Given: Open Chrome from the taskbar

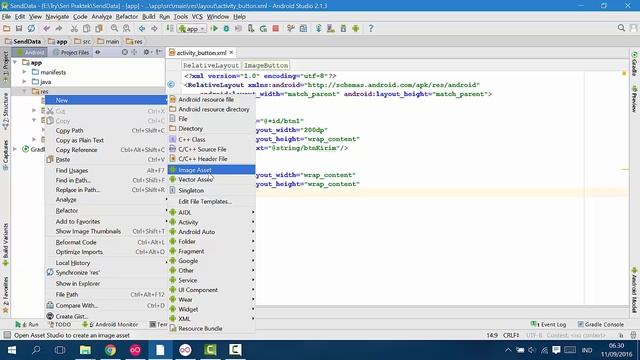Looking at the screenshot, I should [110, 350].
